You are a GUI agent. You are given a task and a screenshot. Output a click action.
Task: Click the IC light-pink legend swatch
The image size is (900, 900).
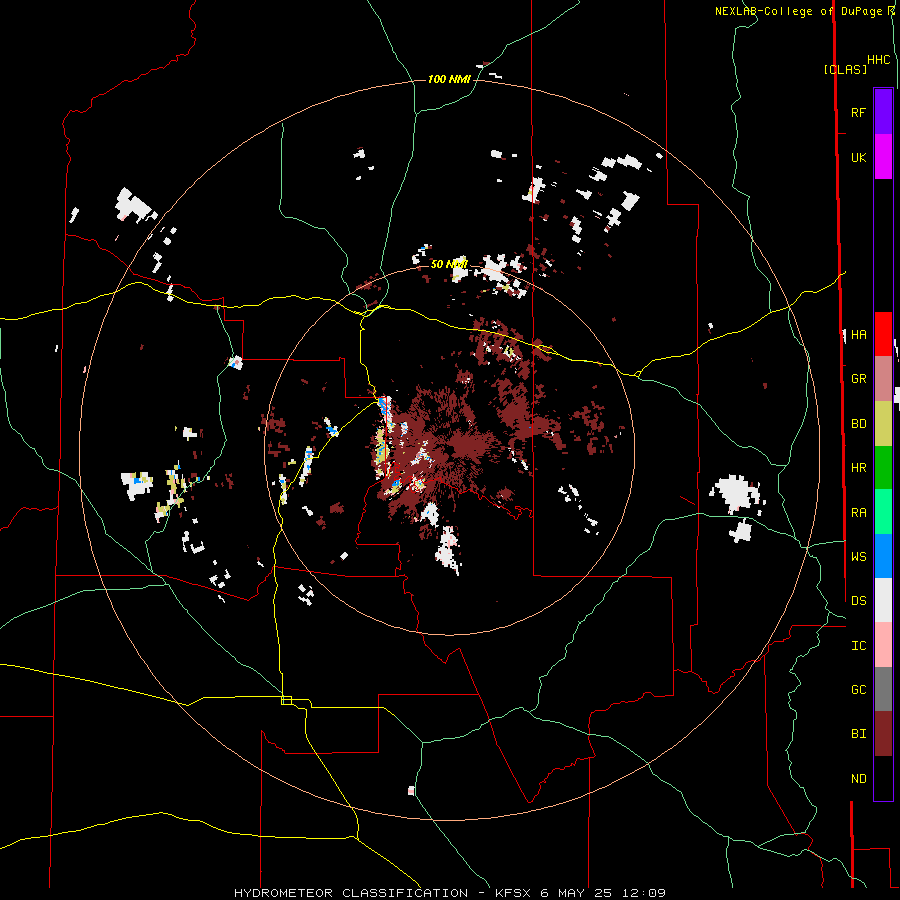[x=883, y=645]
